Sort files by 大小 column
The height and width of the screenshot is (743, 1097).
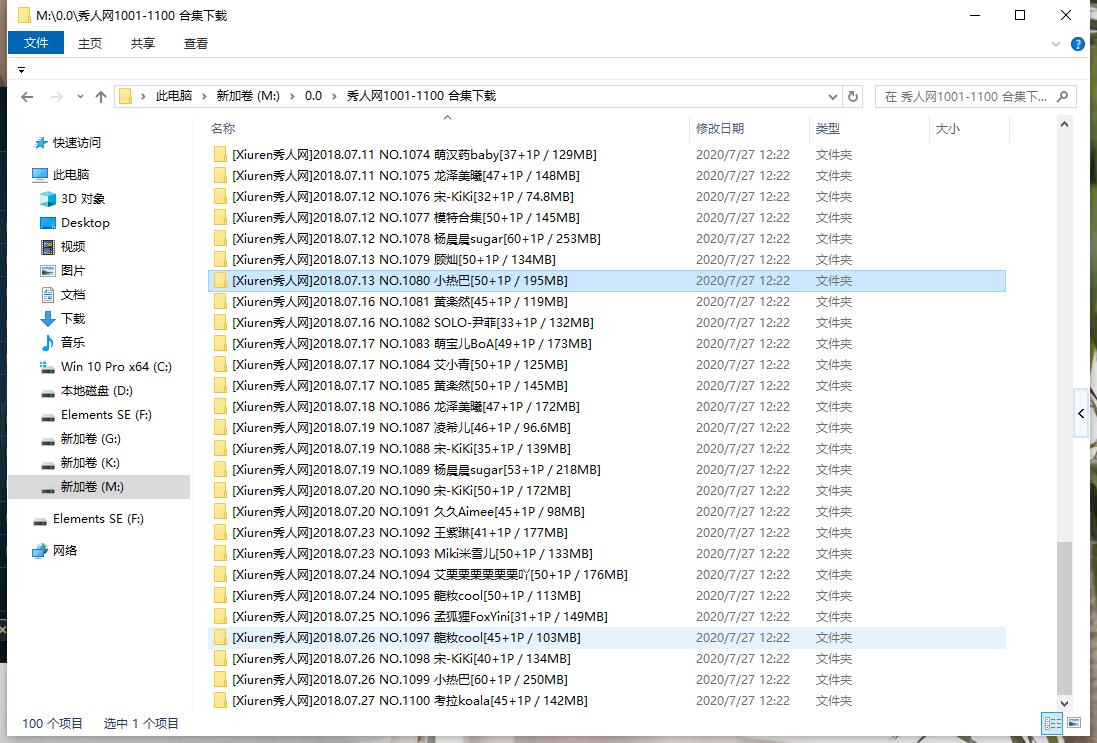[947, 129]
